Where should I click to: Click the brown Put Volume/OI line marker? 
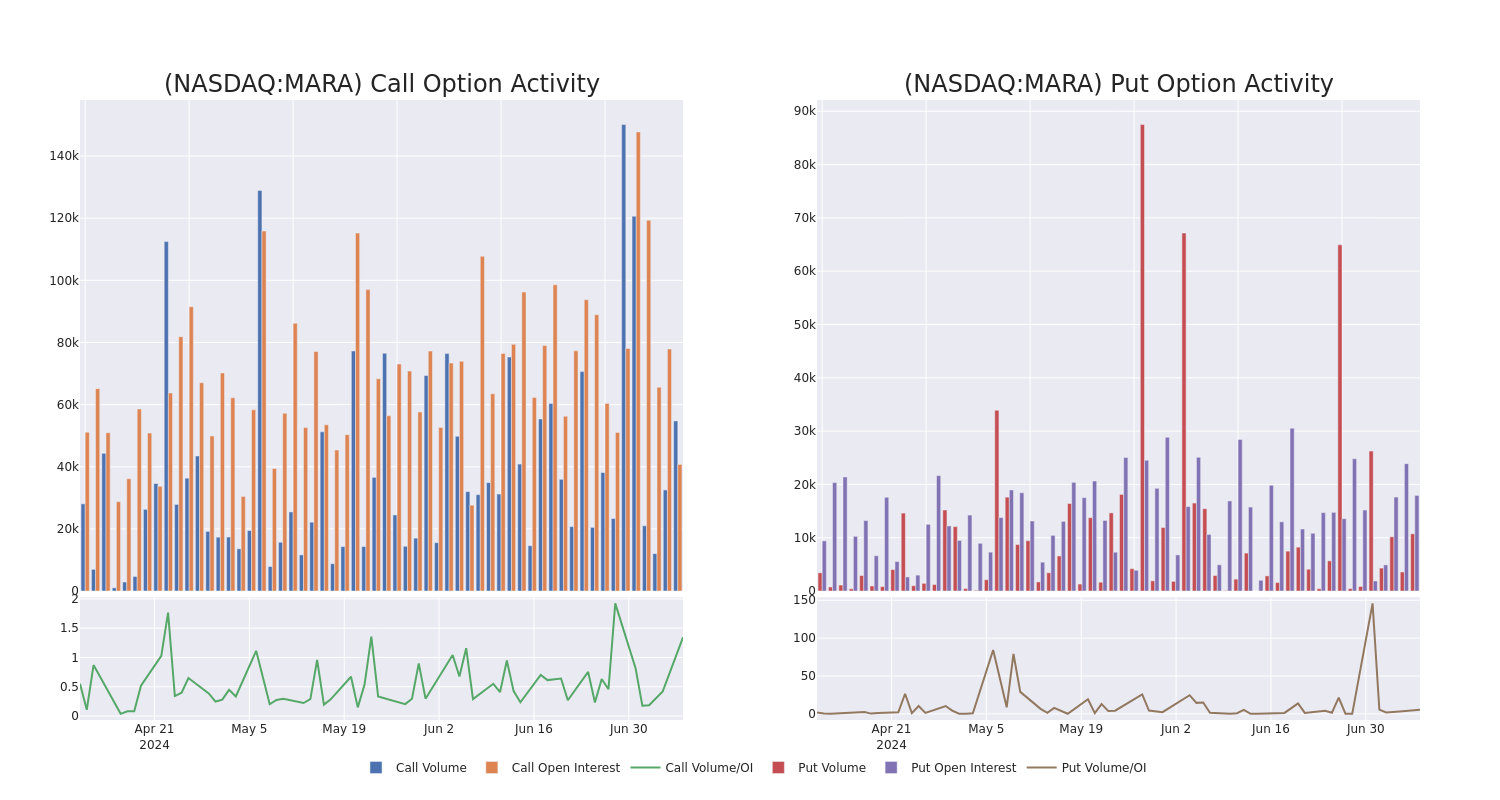[1041, 768]
